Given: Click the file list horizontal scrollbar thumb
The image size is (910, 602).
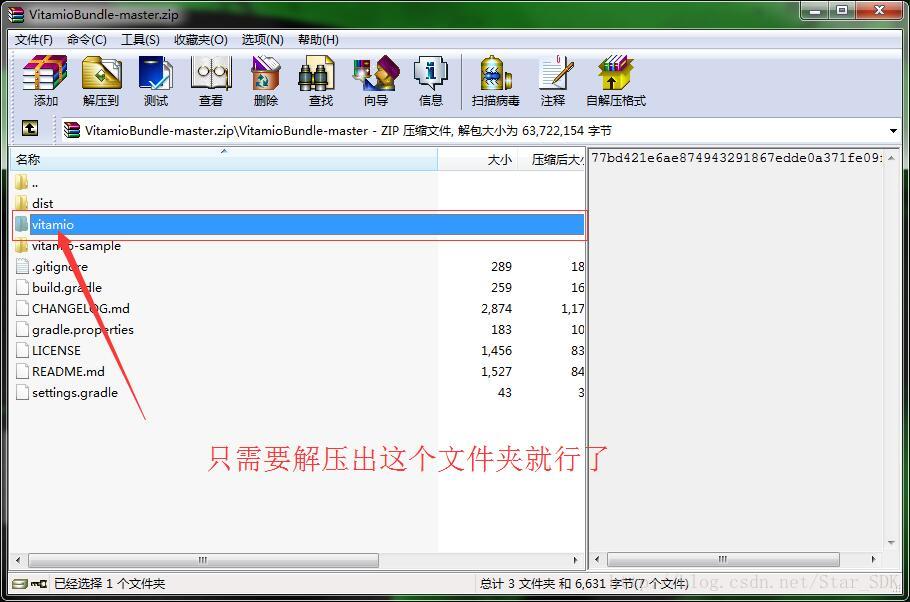Looking at the screenshot, I should click(203, 560).
